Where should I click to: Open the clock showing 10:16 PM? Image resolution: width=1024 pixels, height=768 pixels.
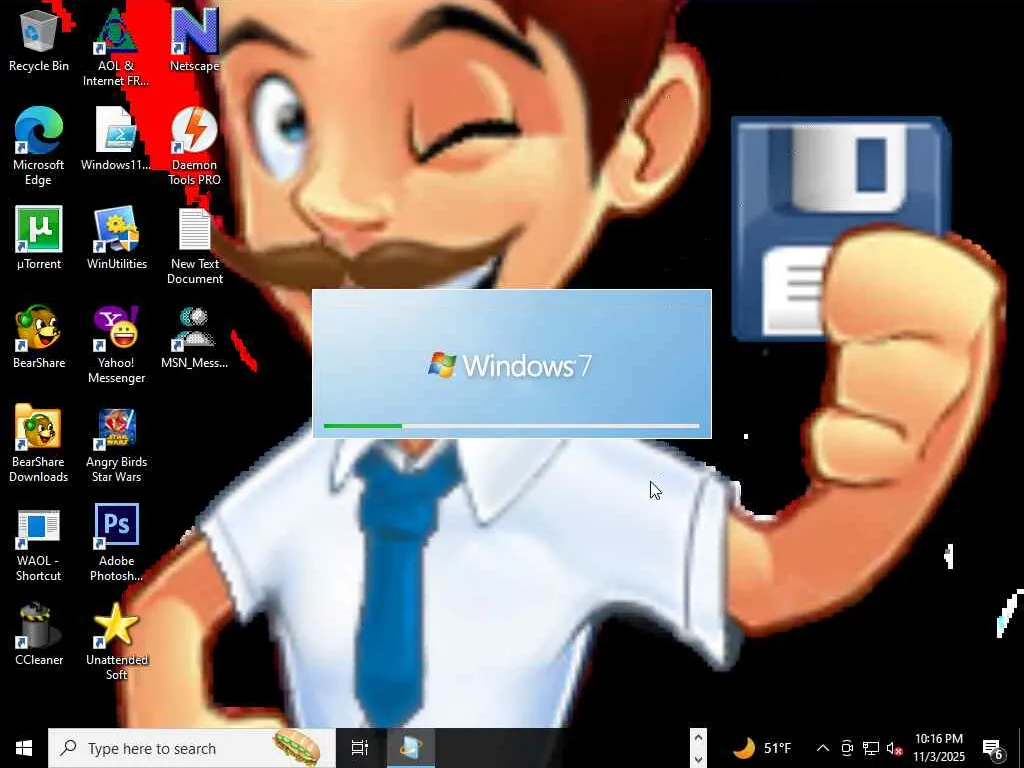[938, 748]
